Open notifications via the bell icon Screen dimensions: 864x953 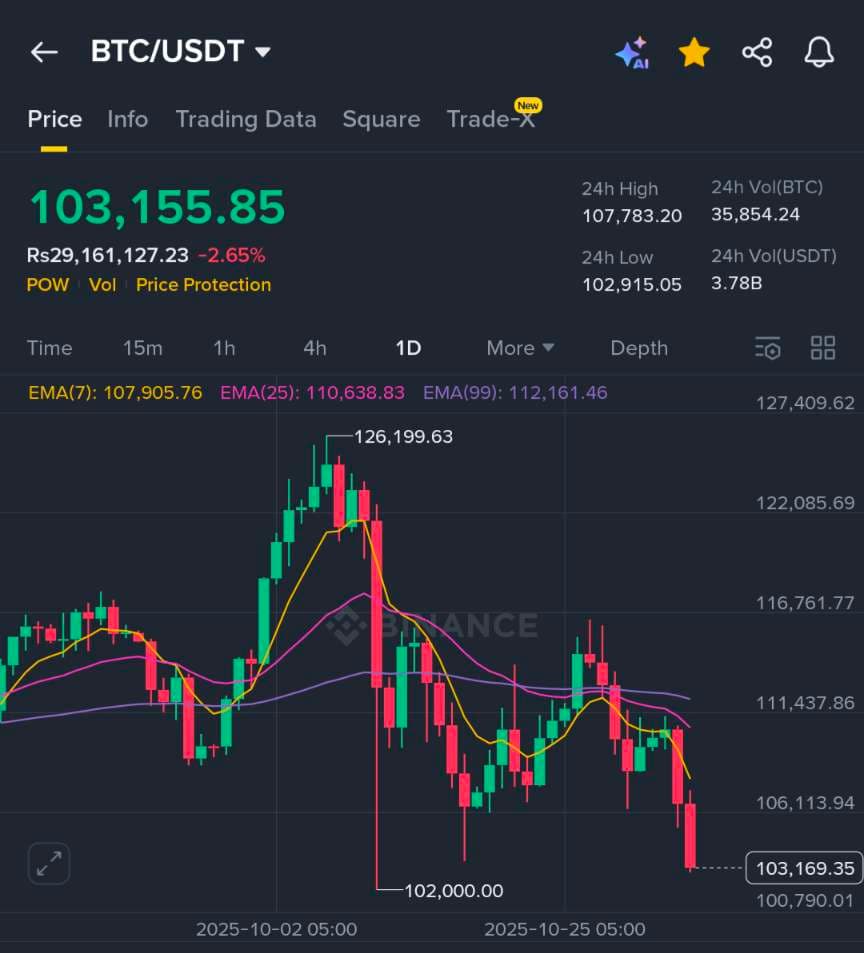(x=819, y=51)
